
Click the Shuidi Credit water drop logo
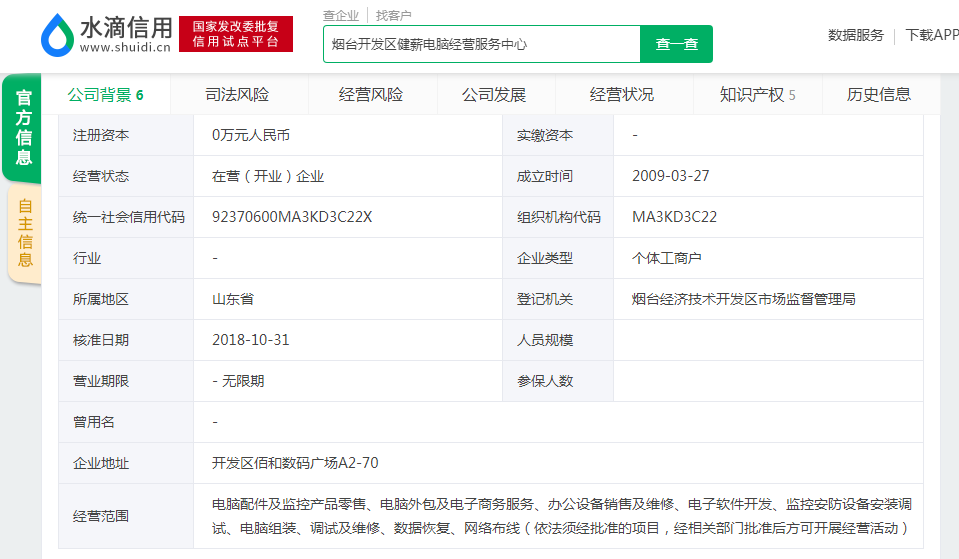click(58, 35)
